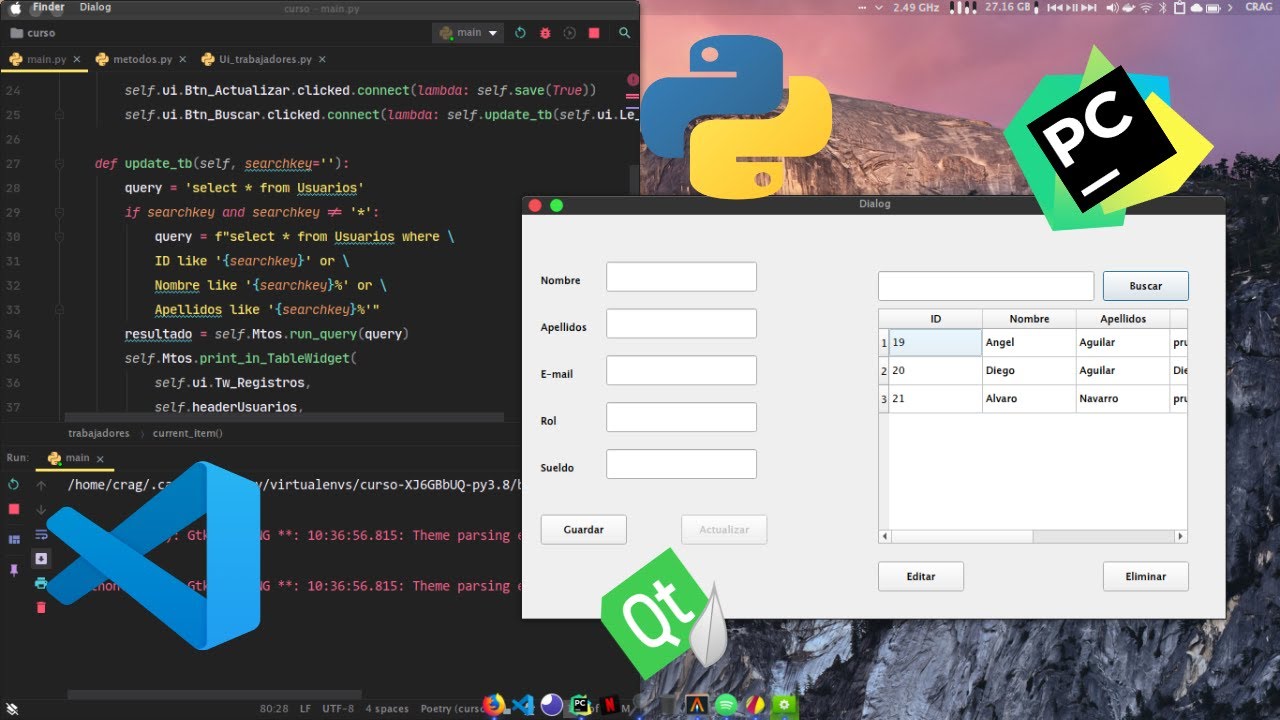
Task: Click the E-mail input field in Dialog
Action: point(681,370)
